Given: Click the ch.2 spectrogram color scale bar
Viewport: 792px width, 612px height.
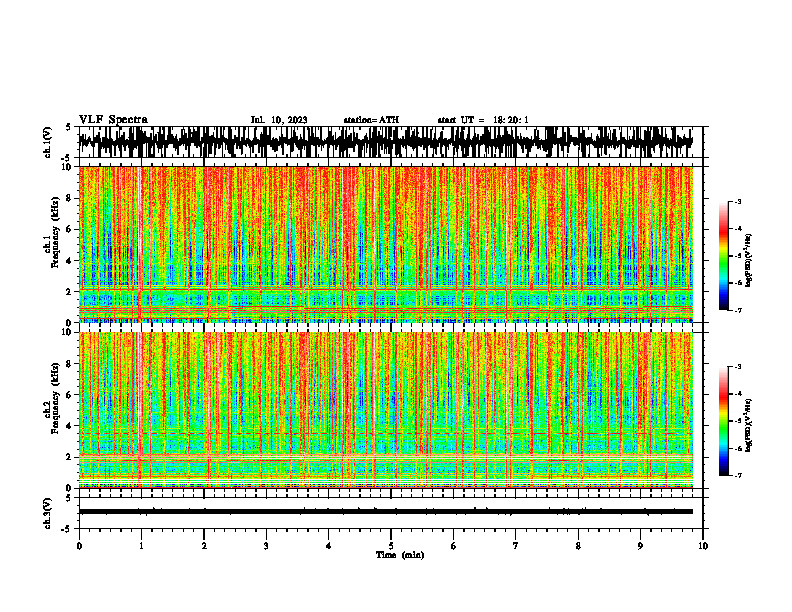Looking at the screenshot, I should [x=723, y=421].
